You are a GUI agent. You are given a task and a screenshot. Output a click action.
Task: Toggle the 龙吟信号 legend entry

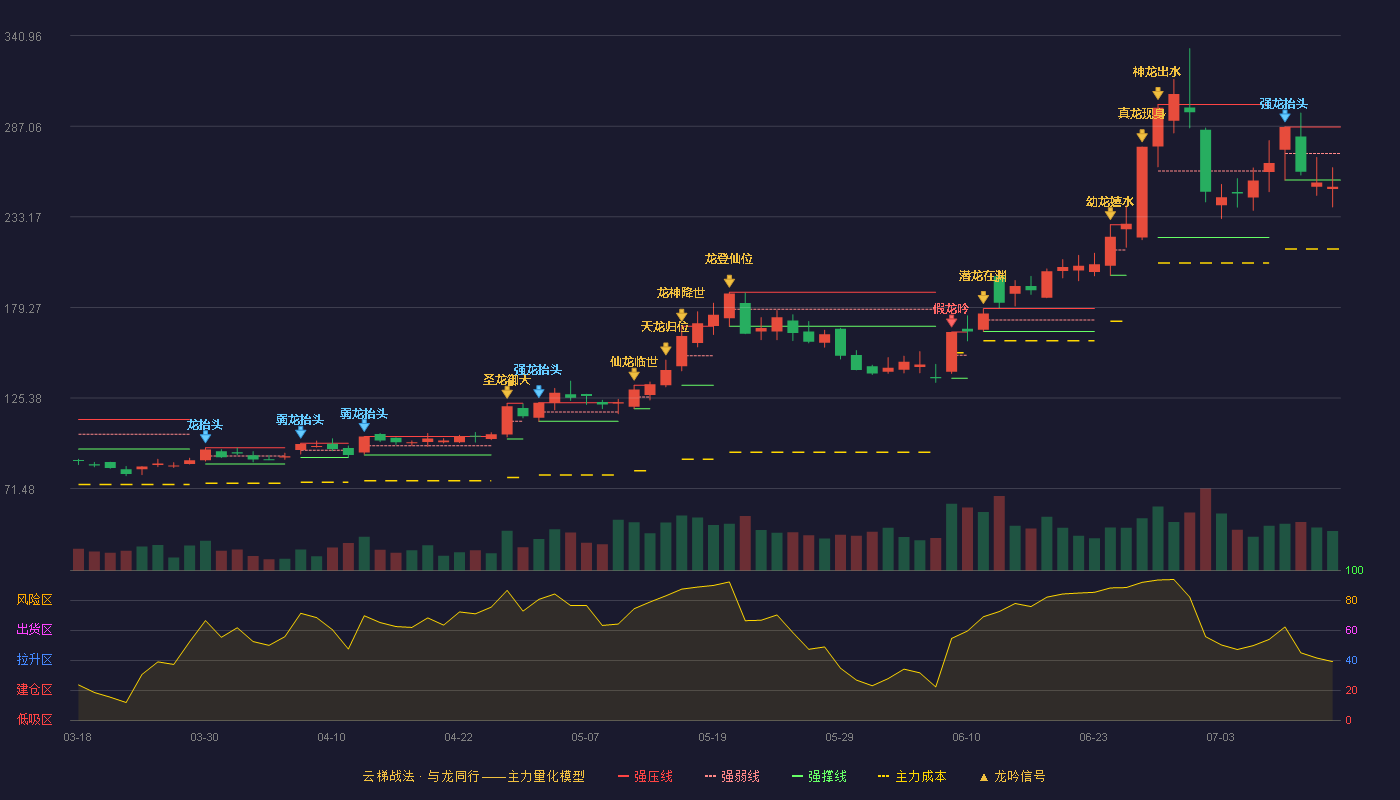(1012, 776)
